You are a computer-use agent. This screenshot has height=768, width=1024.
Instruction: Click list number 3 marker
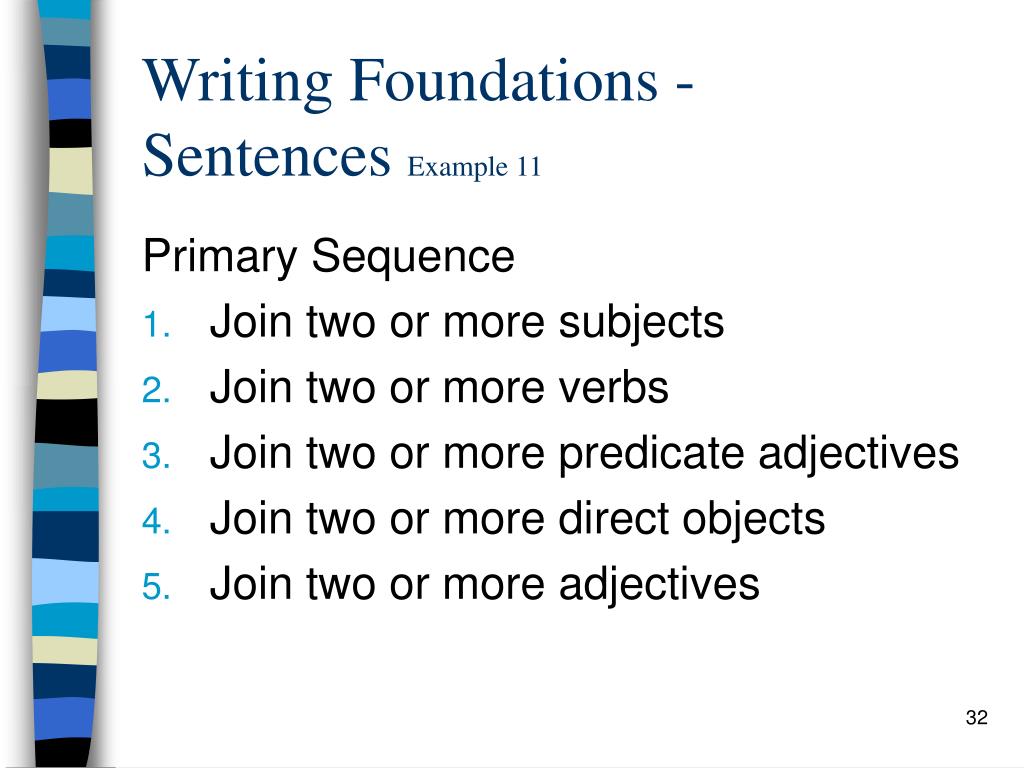pyautogui.click(x=157, y=456)
